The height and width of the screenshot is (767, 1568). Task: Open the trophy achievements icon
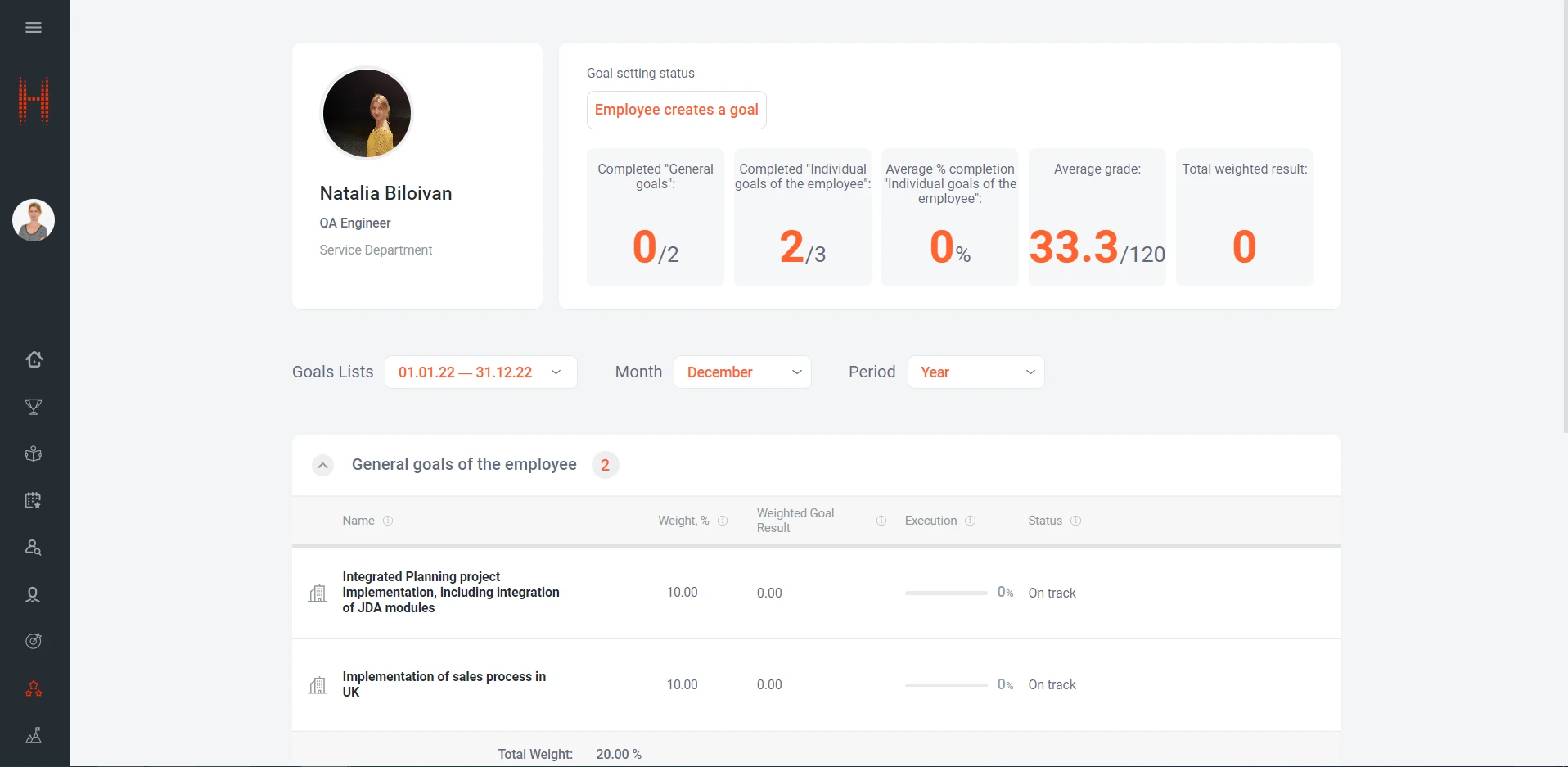point(34,407)
